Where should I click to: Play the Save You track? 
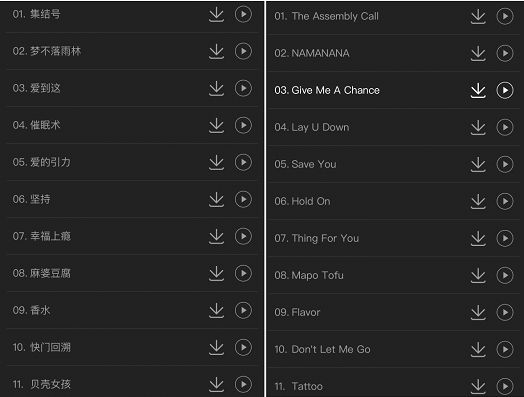(x=505, y=164)
